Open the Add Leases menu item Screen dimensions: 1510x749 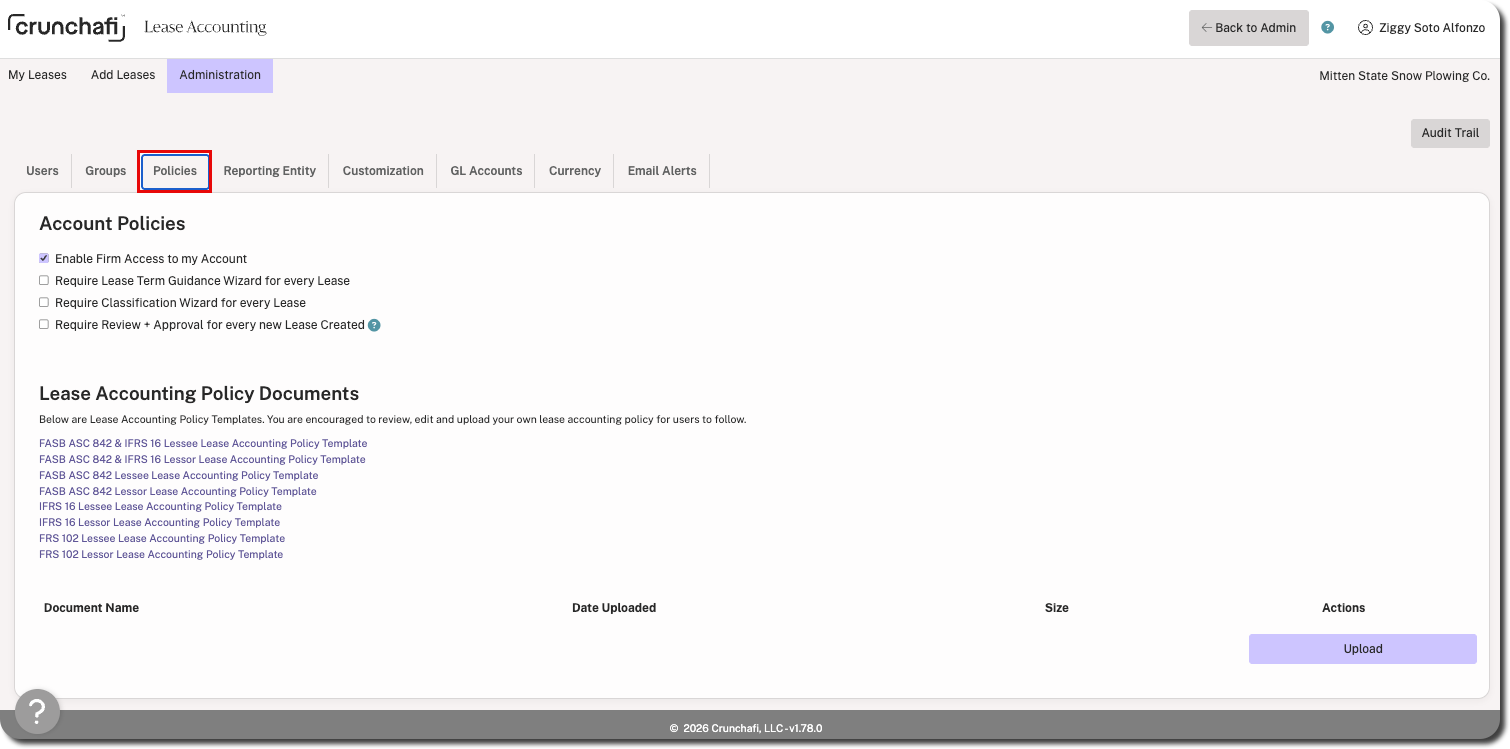click(123, 75)
